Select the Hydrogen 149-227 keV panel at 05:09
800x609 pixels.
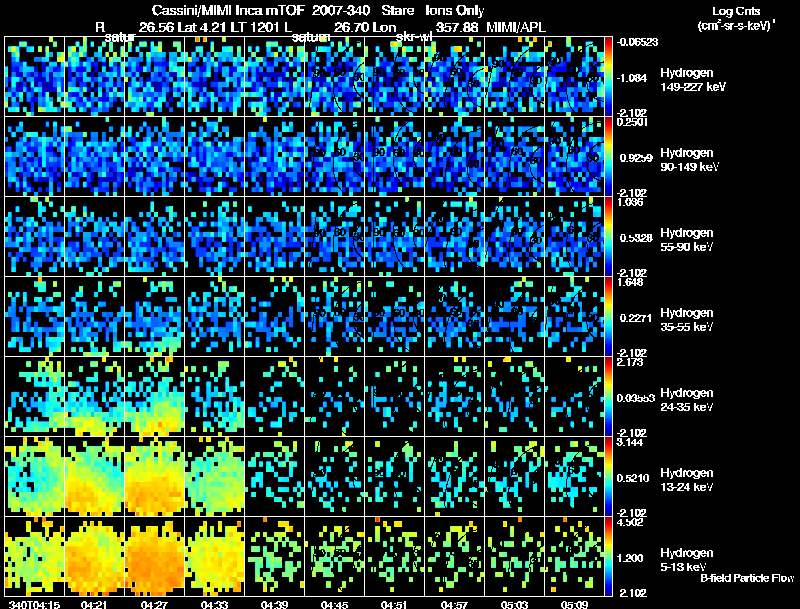[574, 77]
